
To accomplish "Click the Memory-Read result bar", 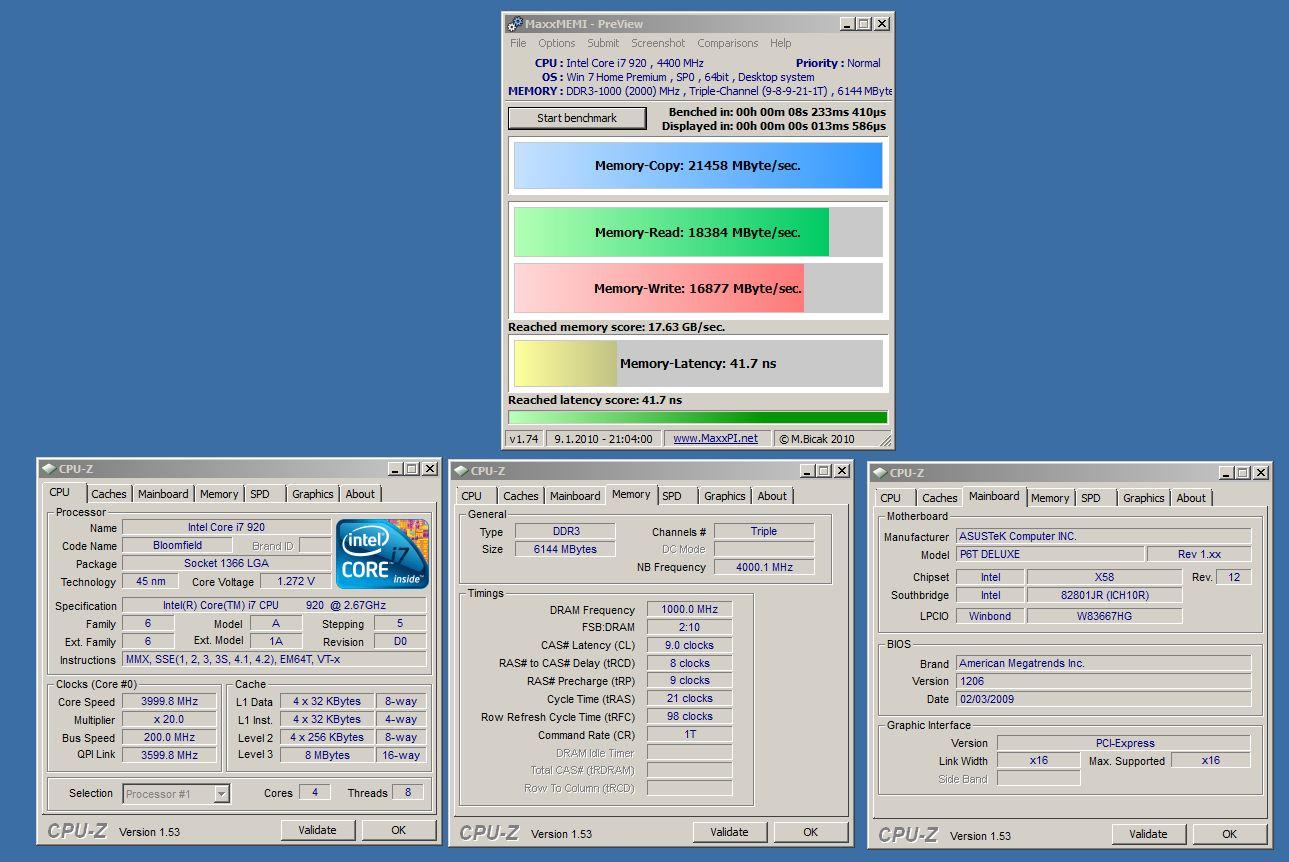I will 698,232.
